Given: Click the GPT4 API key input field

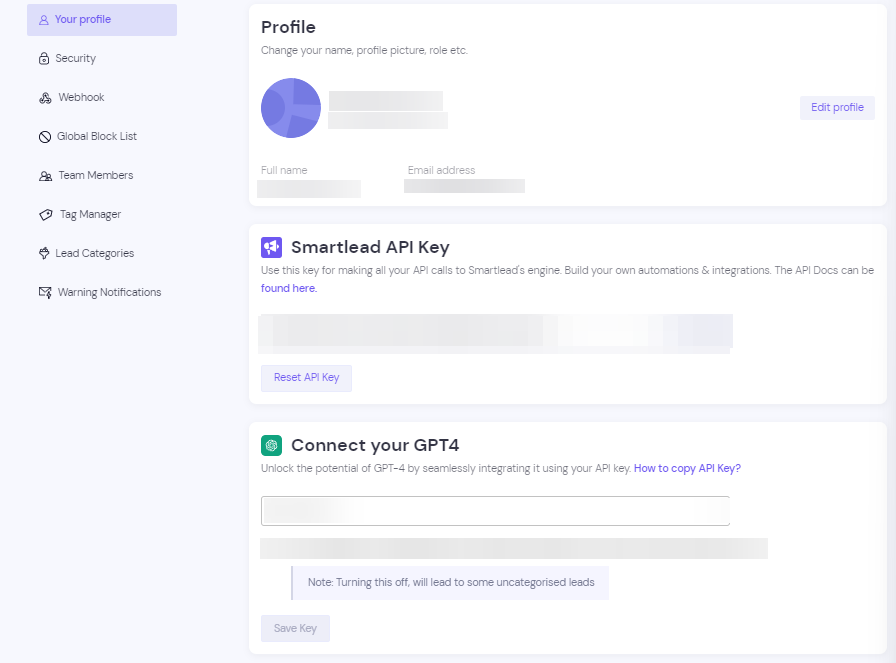Looking at the screenshot, I should 495,511.
